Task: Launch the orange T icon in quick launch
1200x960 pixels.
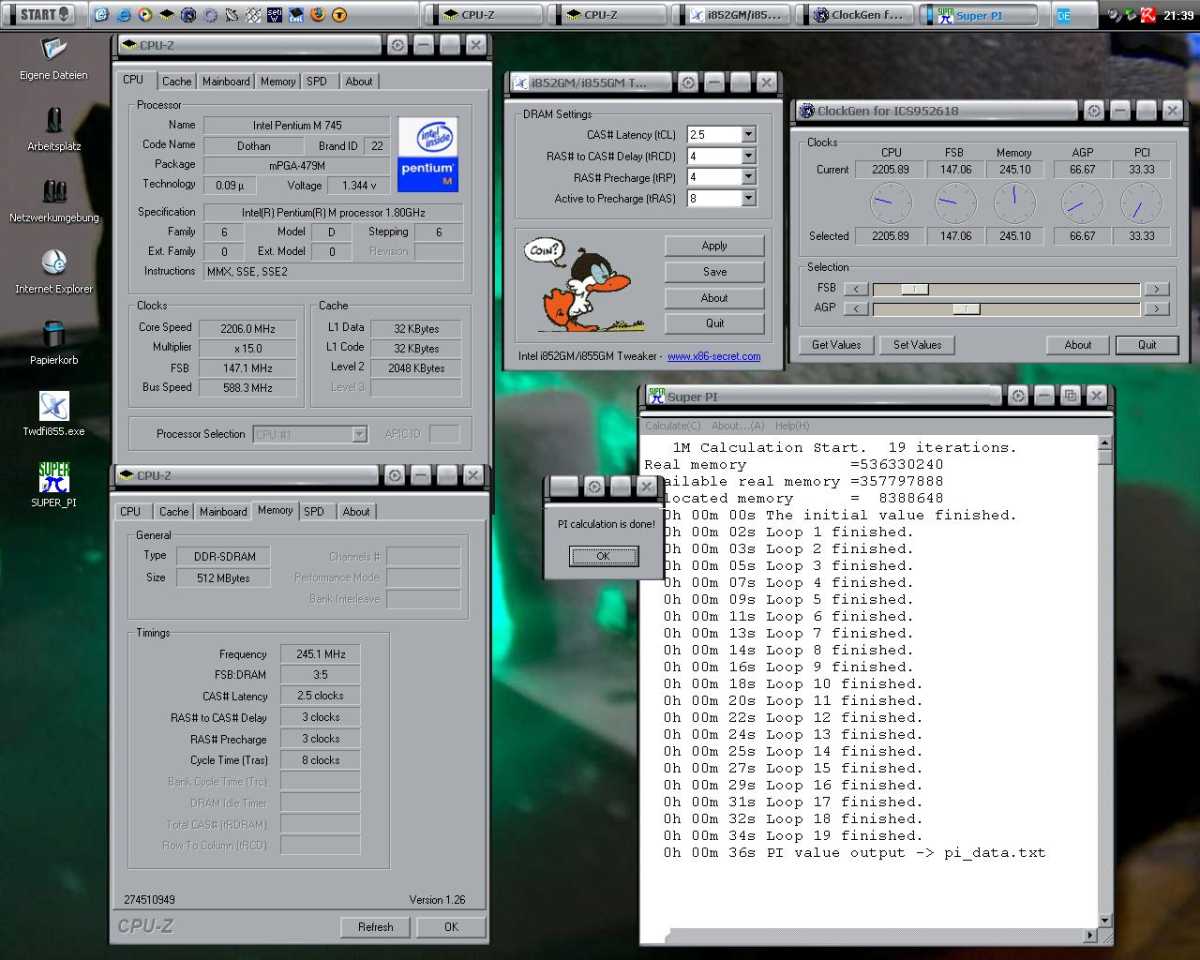Action: tap(340, 15)
